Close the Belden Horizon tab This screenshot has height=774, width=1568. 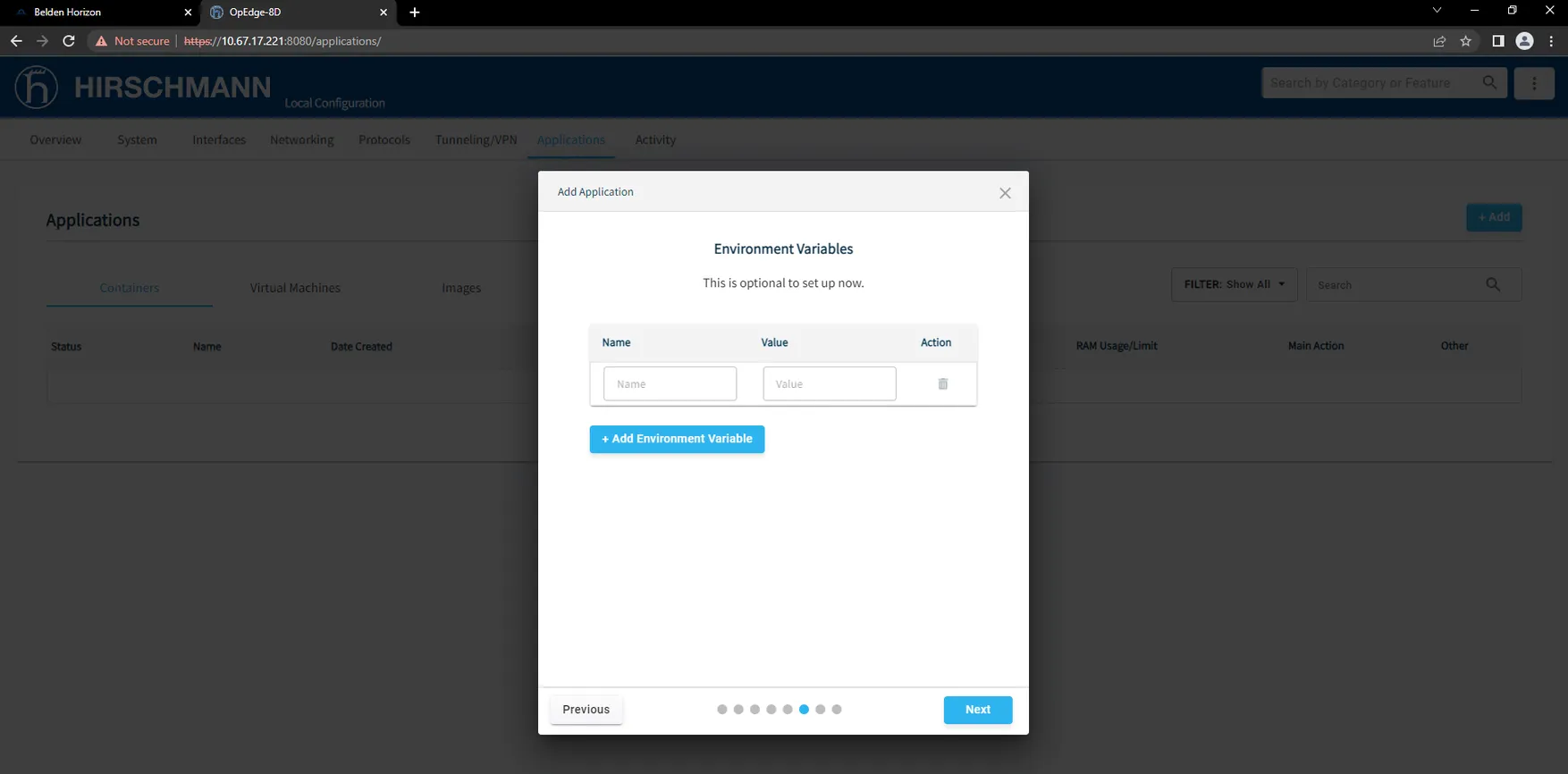coord(188,13)
